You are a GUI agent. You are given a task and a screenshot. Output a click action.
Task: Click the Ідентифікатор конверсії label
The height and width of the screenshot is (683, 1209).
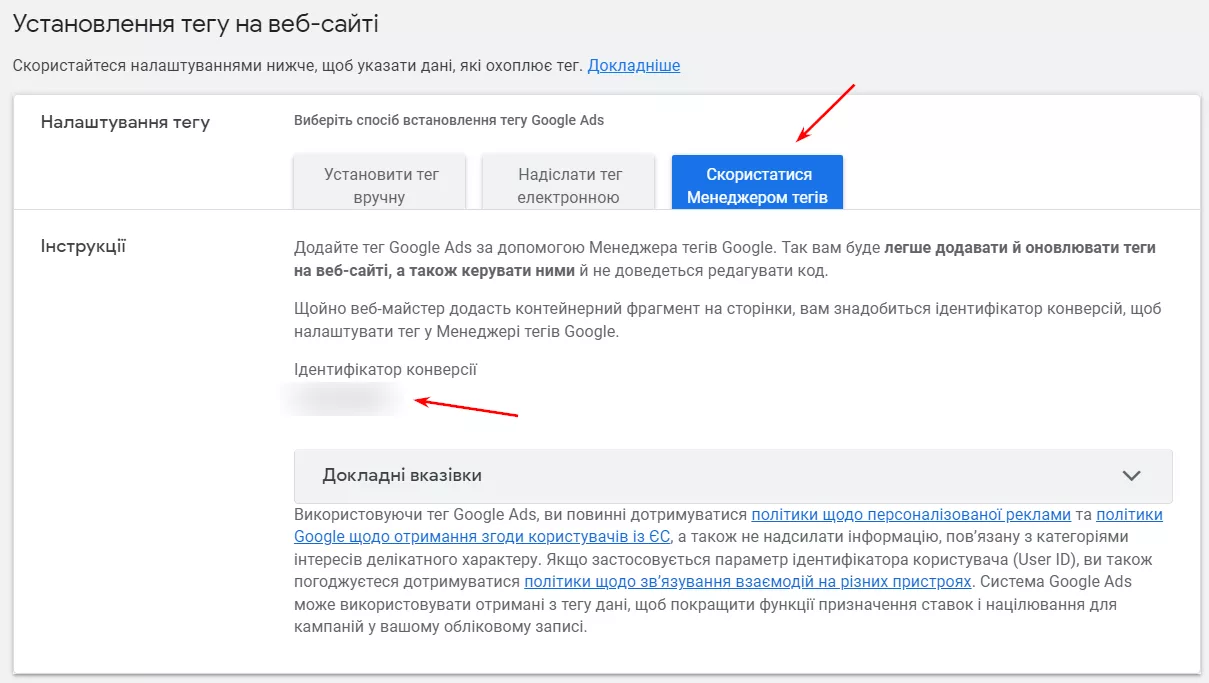[x=385, y=370]
